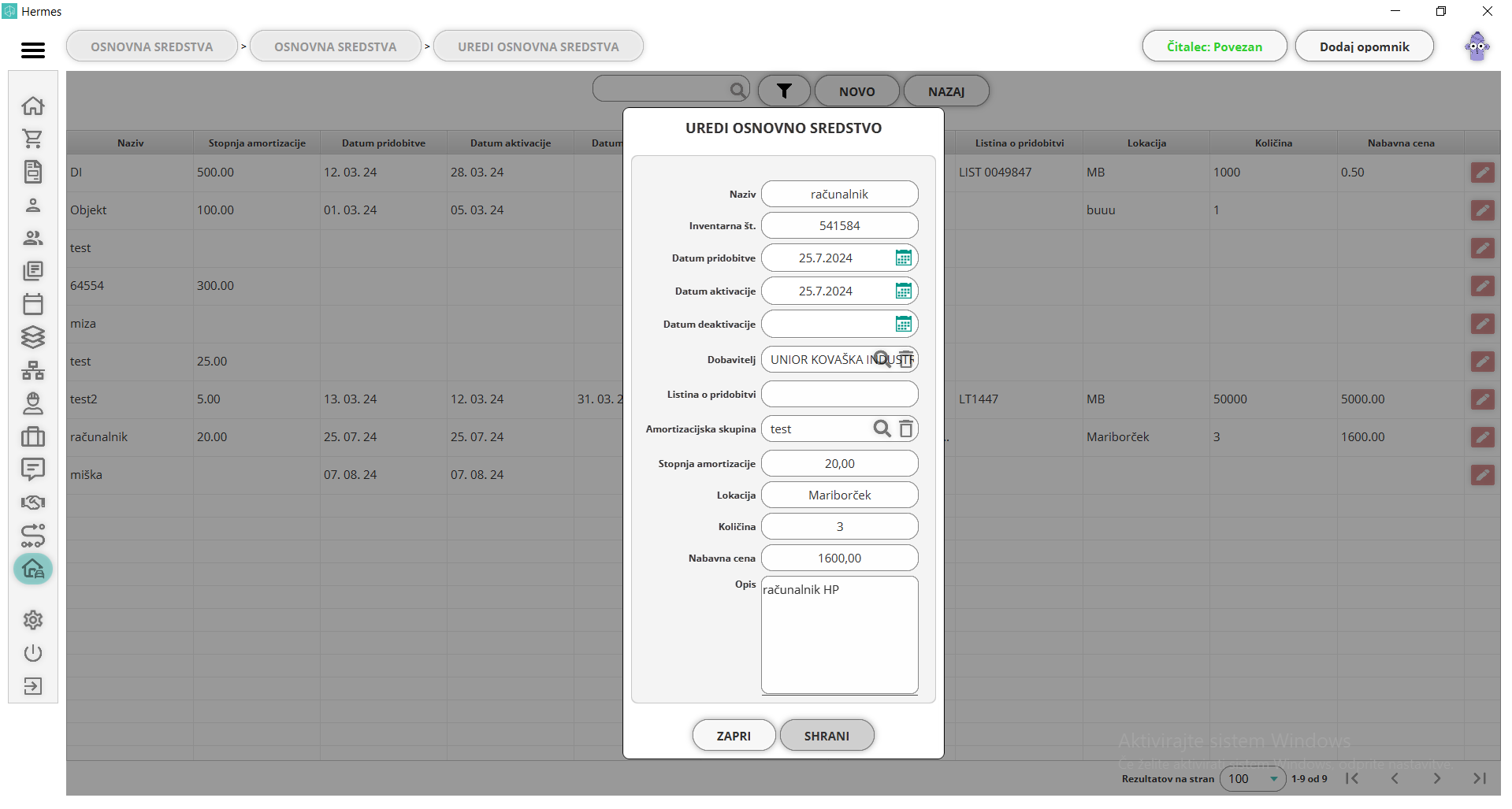Viewport: 1512px width, 809px height.
Task: Click the search magnifier in top search box
Action: click(737, 90)
